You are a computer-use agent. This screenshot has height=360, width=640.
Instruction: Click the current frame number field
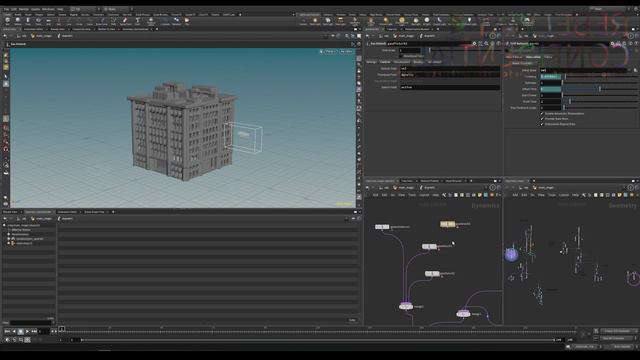coord(43,331)
